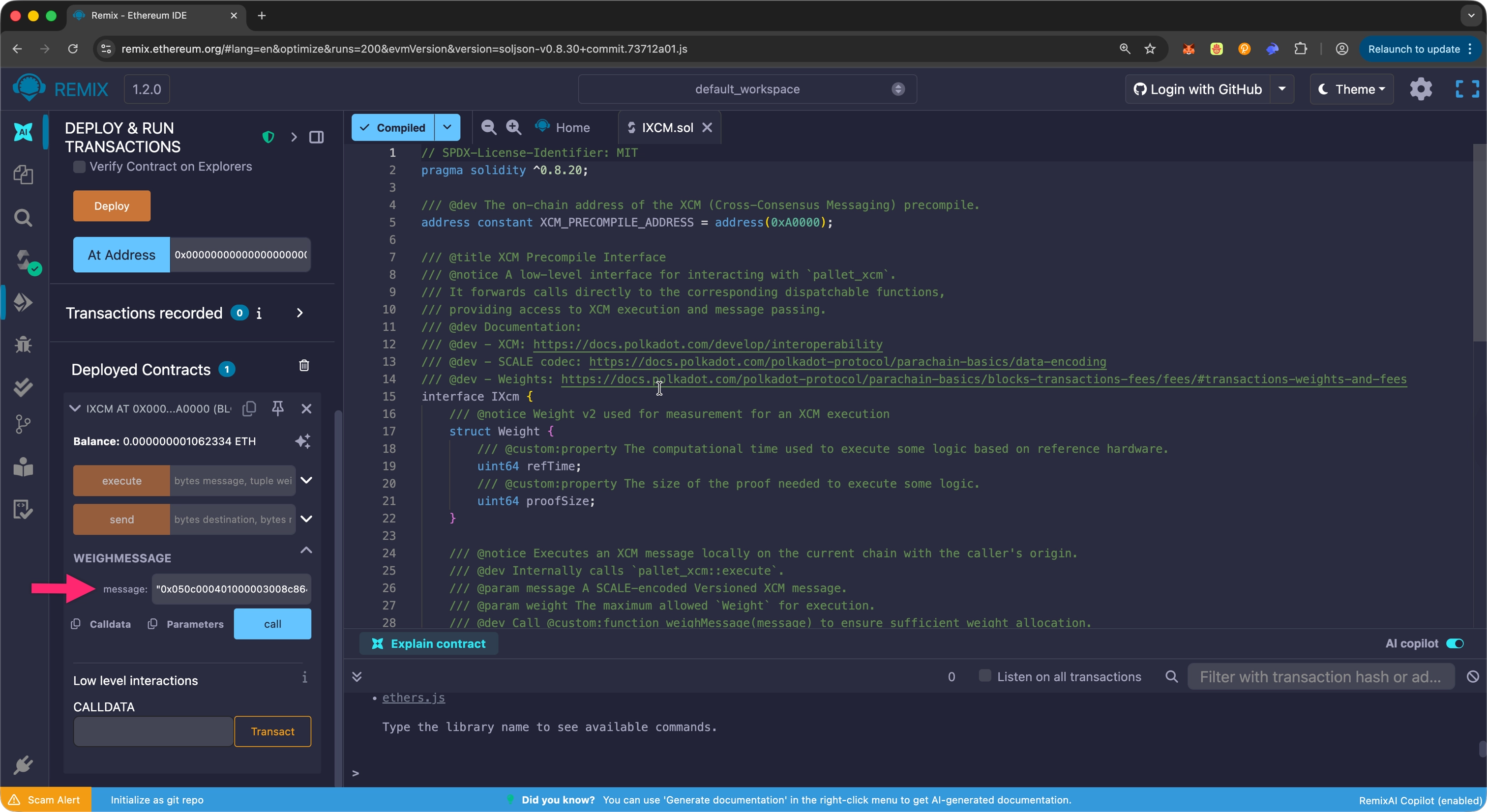Open the Git source control icon

click(x=23, y=424)
